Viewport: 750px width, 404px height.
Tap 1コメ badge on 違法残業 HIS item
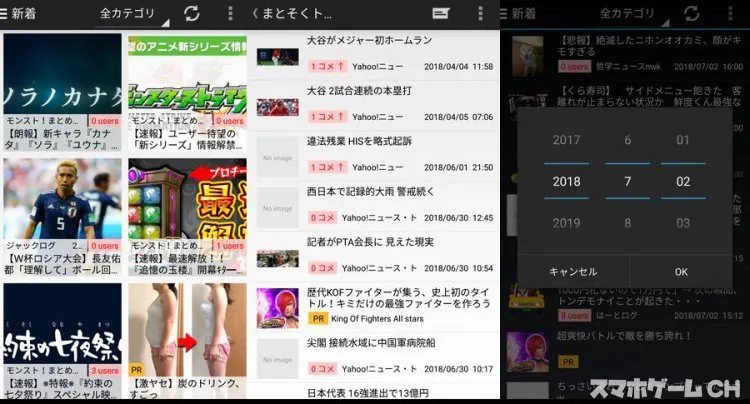pos(328,167)
